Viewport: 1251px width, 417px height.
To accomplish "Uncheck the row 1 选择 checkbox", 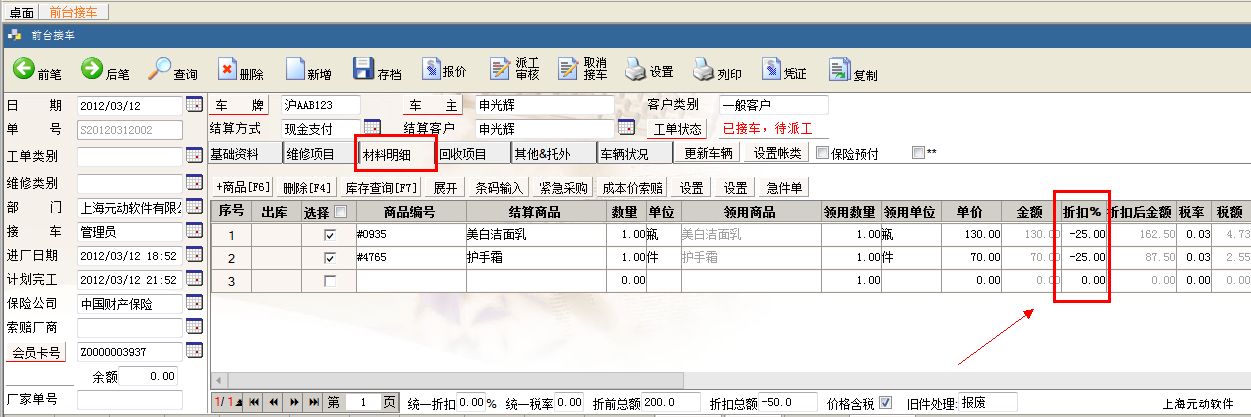I will 330,235.
